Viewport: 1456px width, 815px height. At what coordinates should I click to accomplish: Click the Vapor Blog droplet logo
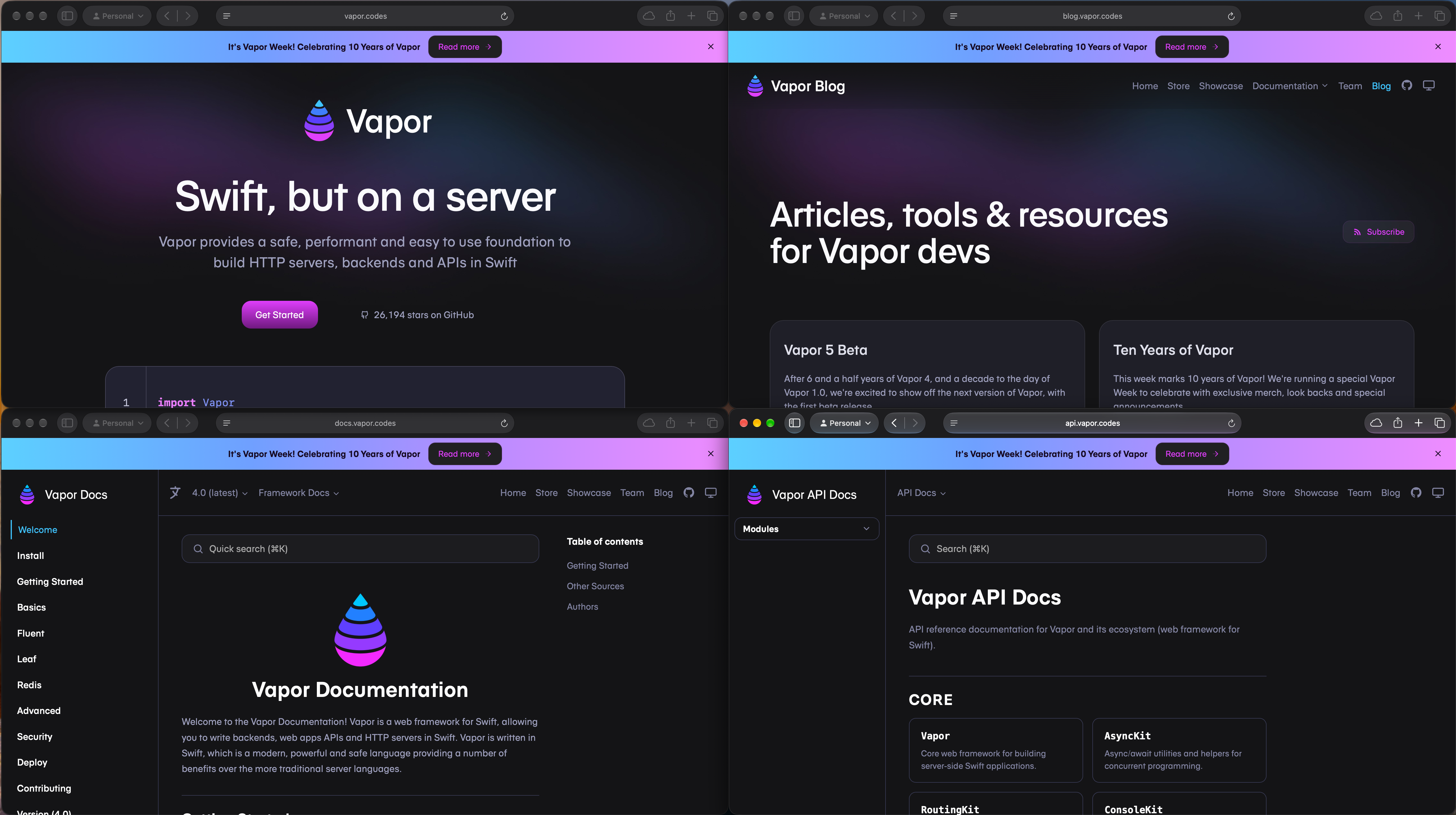pos(755,86)
